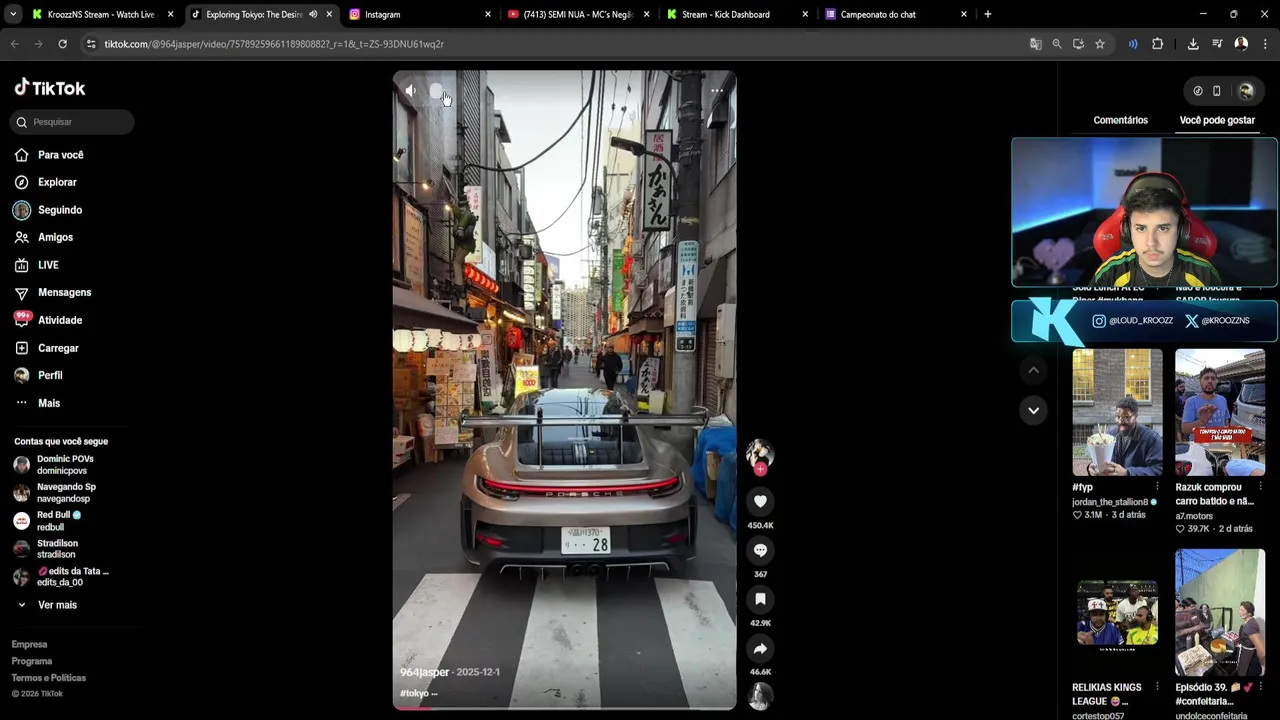Like the video with the heart icon
Viewport: 1280px width, 720px height.
point(760,501)
